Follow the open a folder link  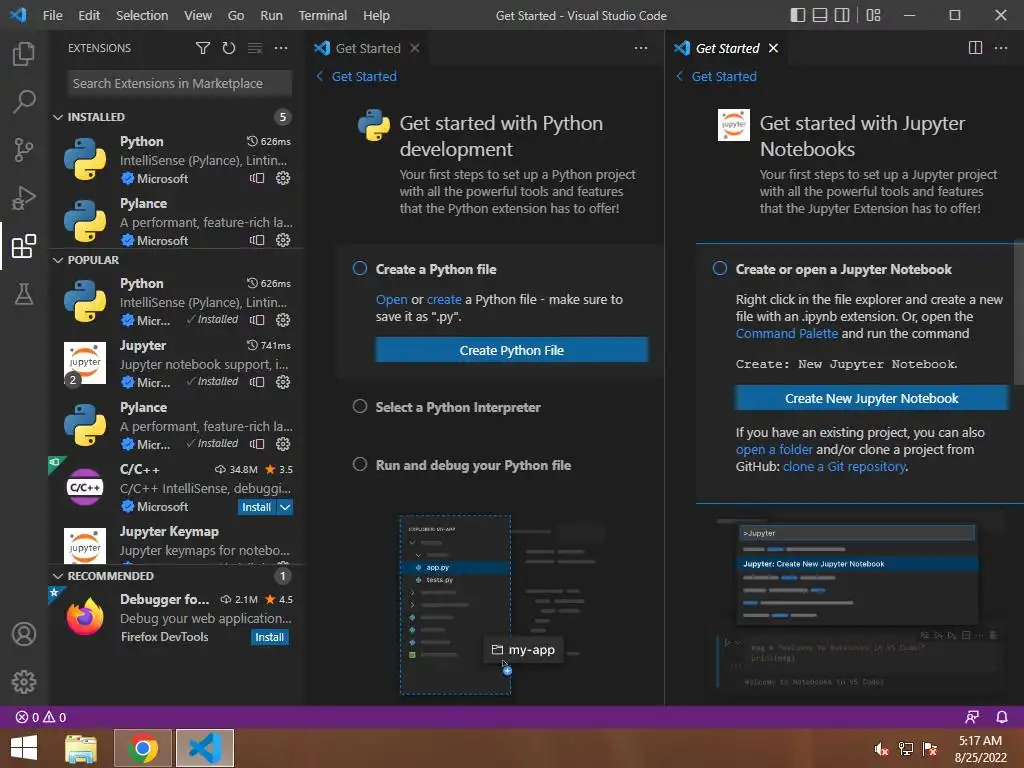774,450
